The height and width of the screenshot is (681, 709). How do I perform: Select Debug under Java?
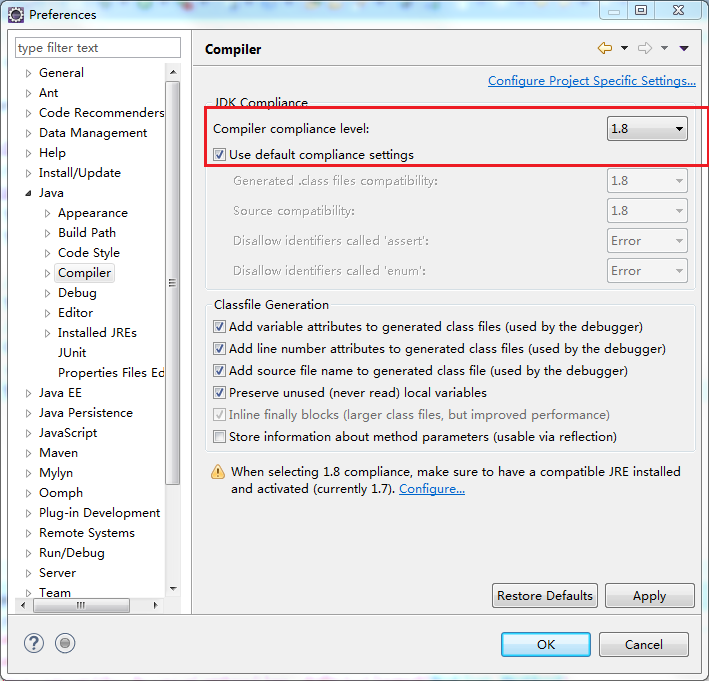[77, 293]
